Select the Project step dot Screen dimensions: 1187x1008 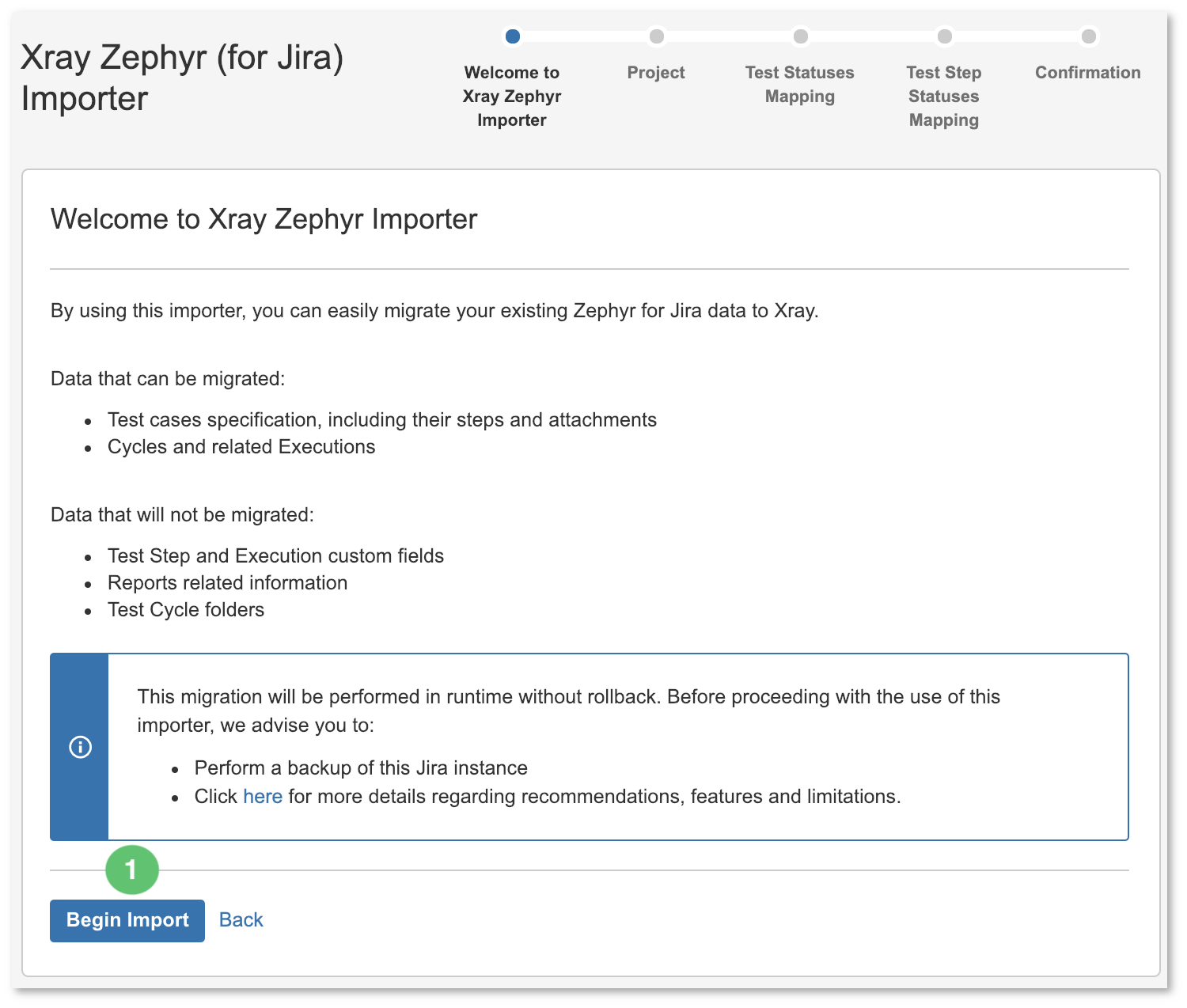pyautogui.click(x=656, y=36)
